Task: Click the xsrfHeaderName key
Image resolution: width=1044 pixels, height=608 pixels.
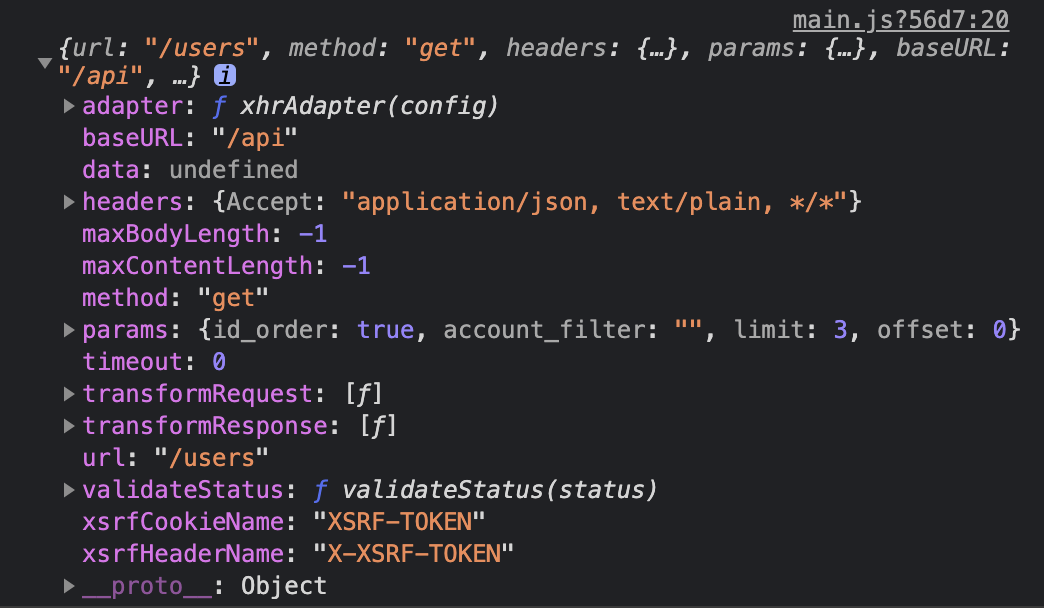Action: pos(182,553)
